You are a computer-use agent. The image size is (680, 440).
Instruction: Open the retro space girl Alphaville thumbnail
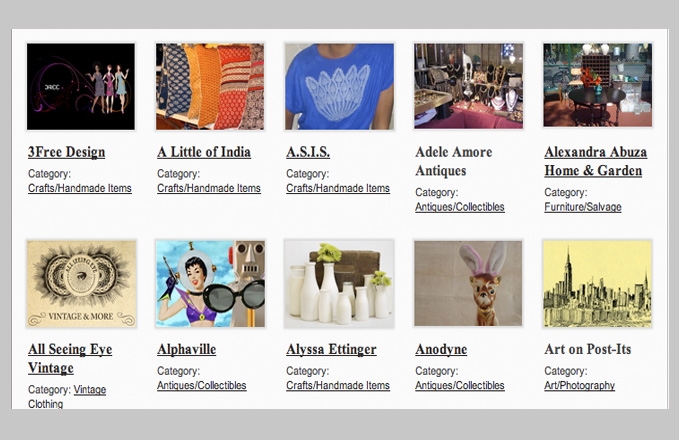[210, 284]
